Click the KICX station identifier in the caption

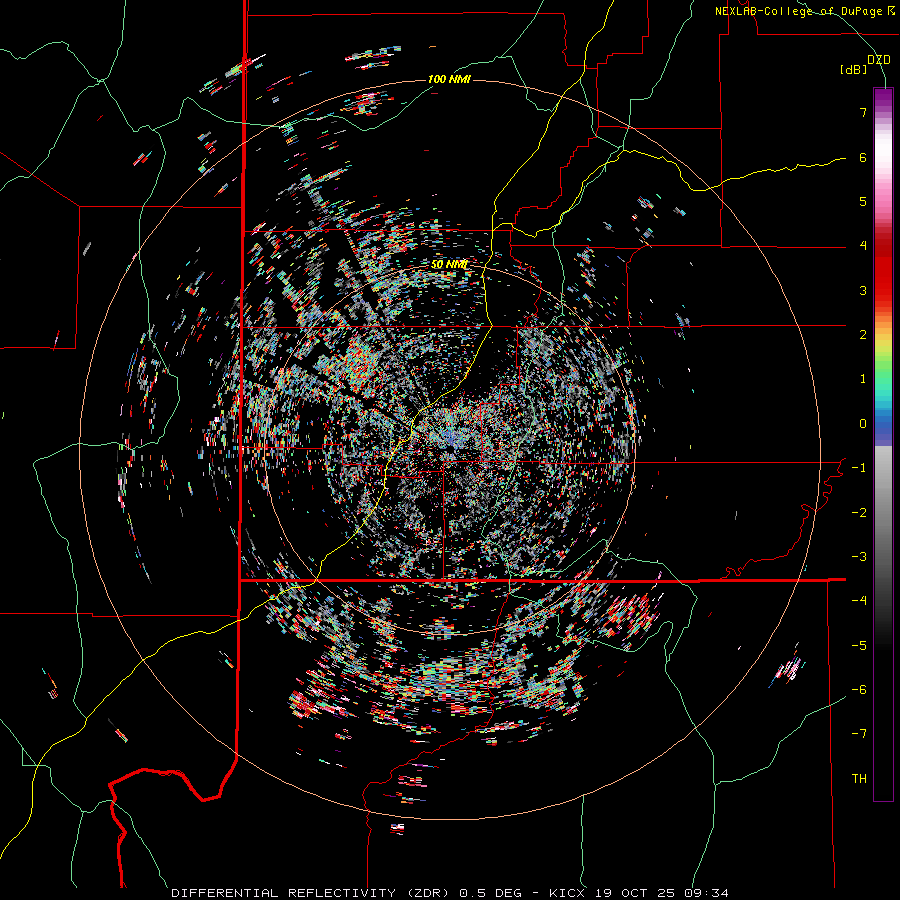tap(566, 893)
